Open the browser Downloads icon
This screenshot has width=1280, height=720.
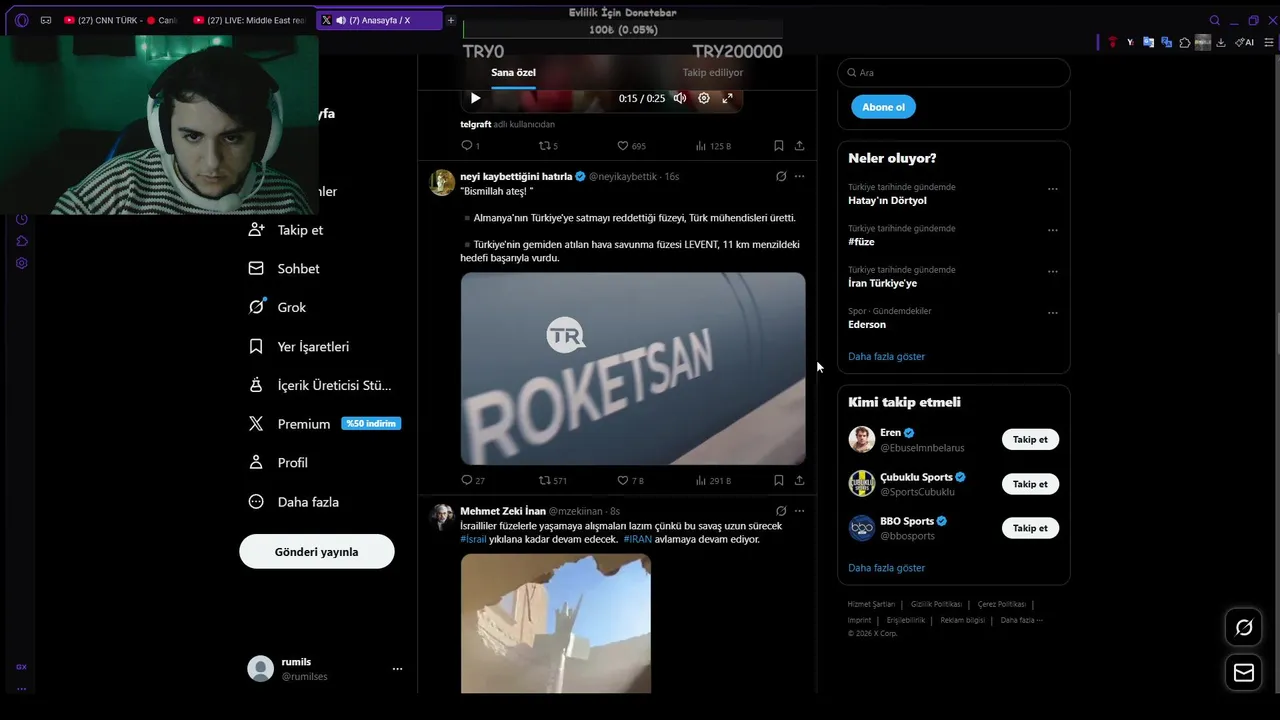point(1221,42)
